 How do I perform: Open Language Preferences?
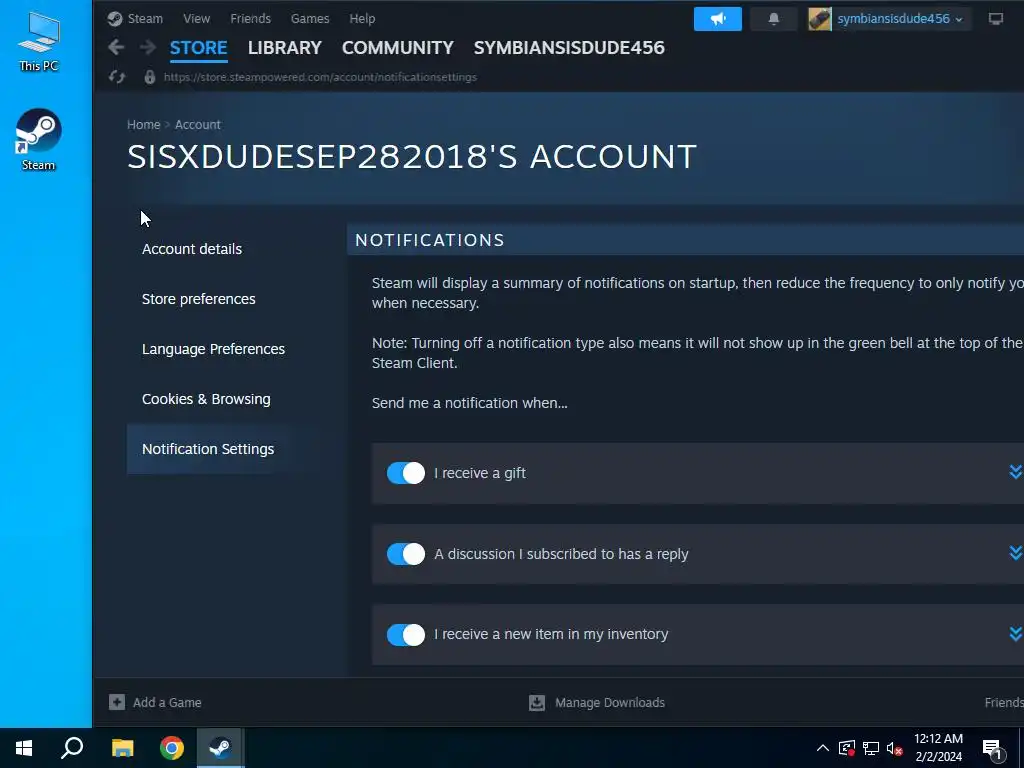pyautogui.click(x=214, y=349)
